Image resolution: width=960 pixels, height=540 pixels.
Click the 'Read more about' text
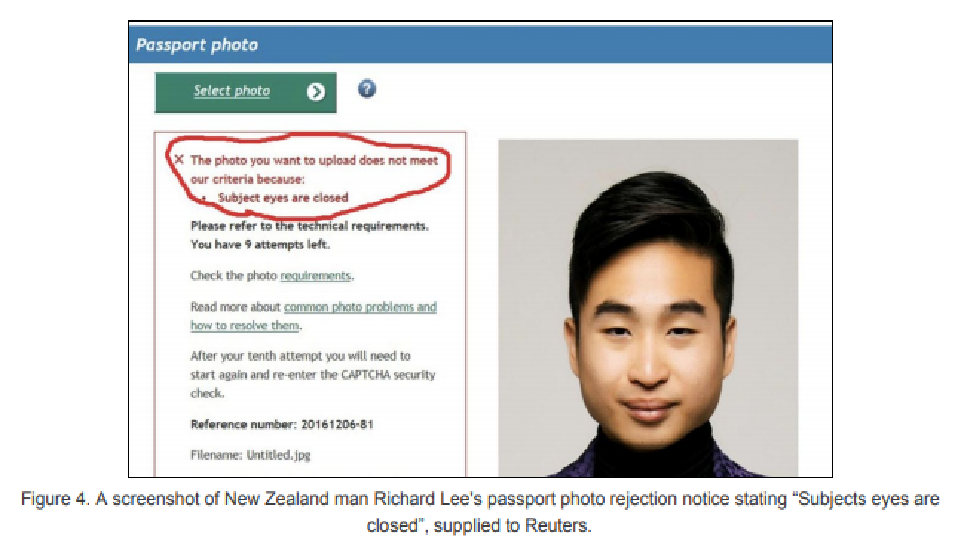235,307
